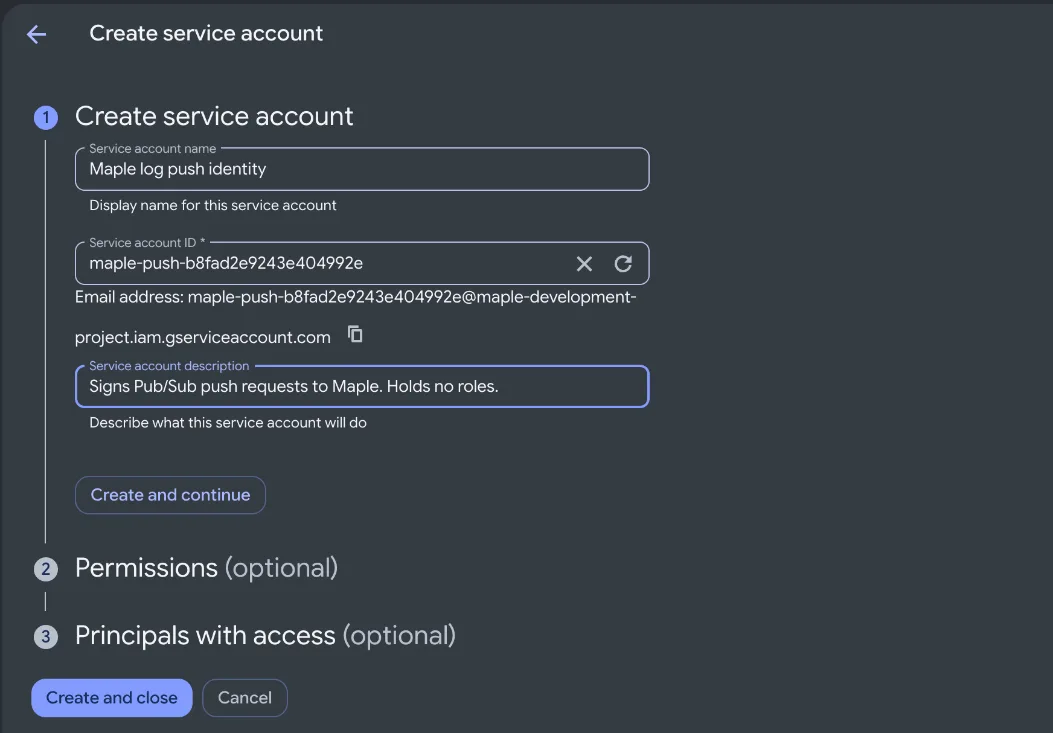Go back using the left arrow icon
Viewport: 1053px width, 733px height.
click(36, 34)
